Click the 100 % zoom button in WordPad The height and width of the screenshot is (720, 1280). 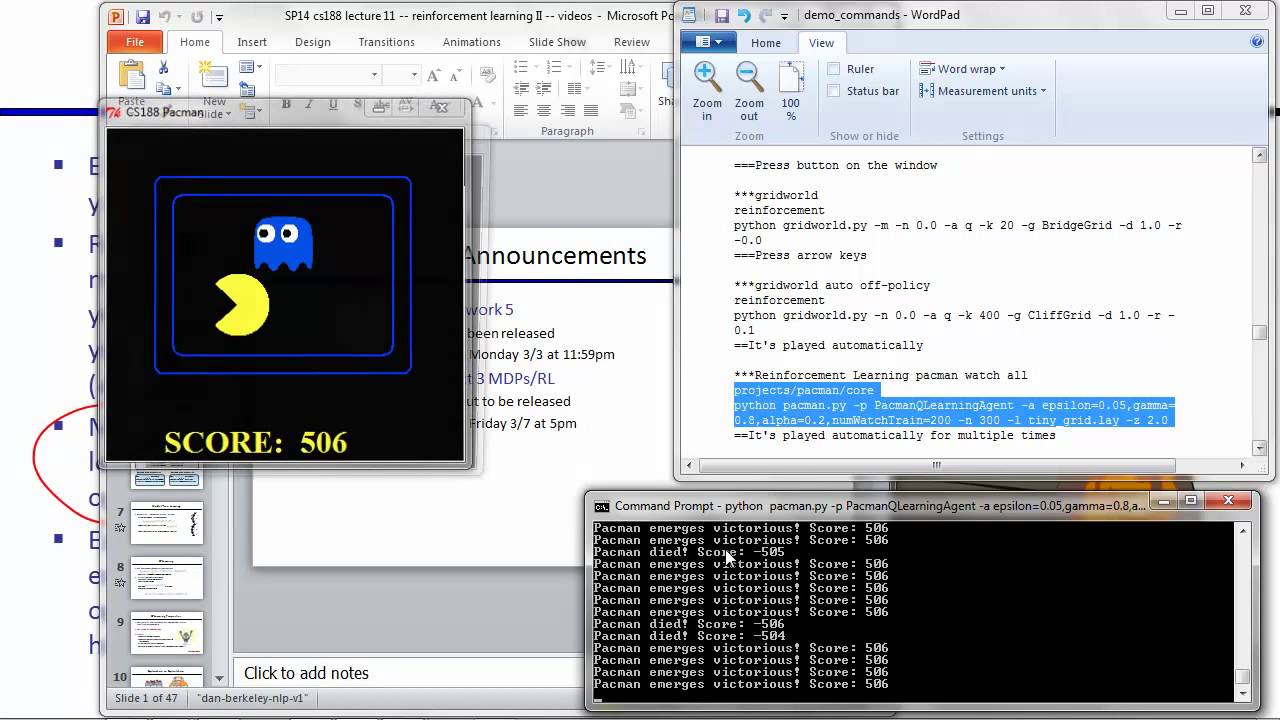point(791,91)
